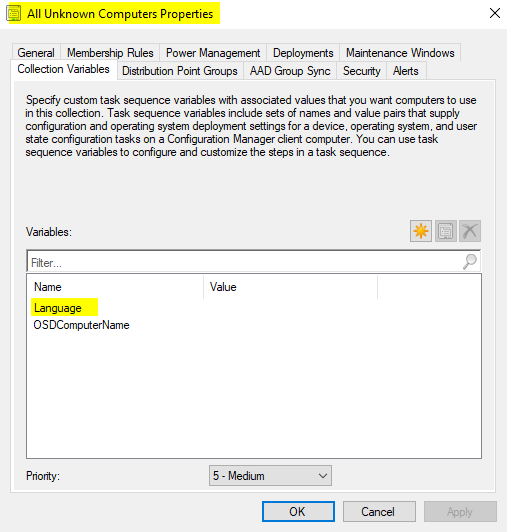Viewport: 507px width, 532px height.
Task: Select the Language variable row
Action: point(254,308)
